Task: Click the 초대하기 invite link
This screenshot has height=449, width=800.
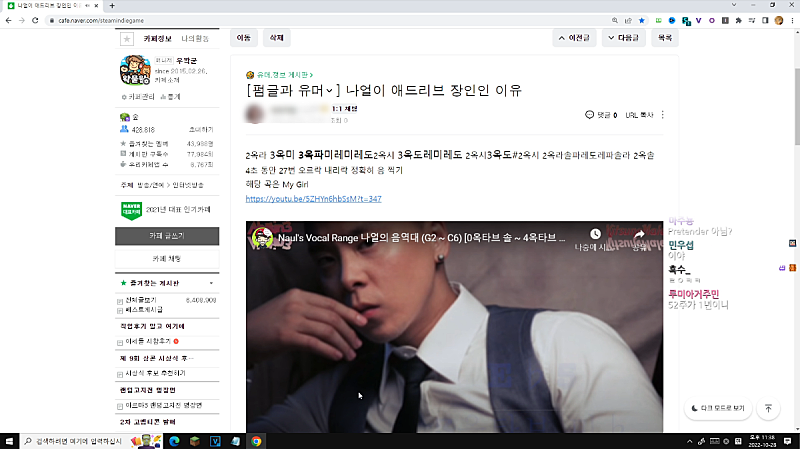Action: pos(201,130)
